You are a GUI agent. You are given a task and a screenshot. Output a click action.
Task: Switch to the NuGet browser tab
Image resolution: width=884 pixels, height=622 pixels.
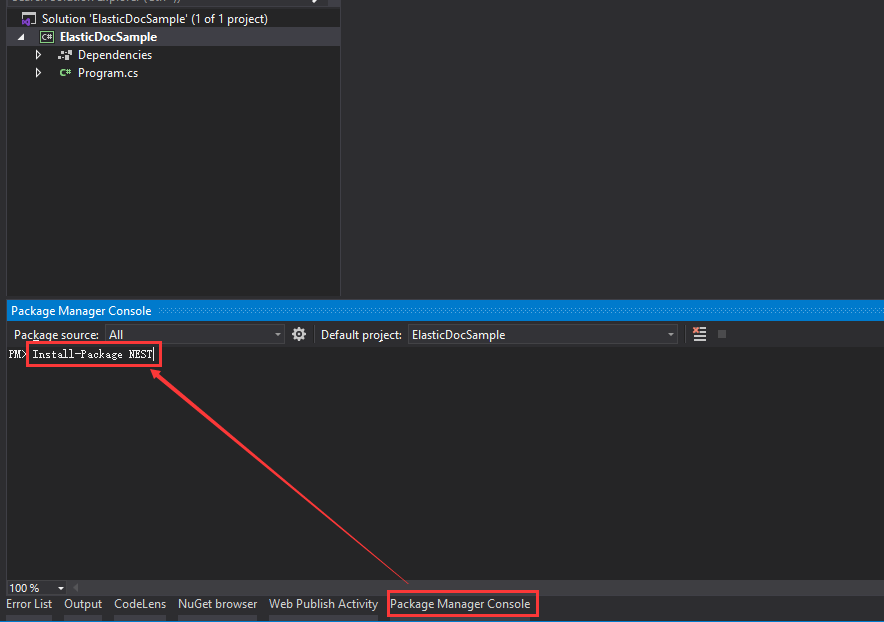tap(217, 604)
